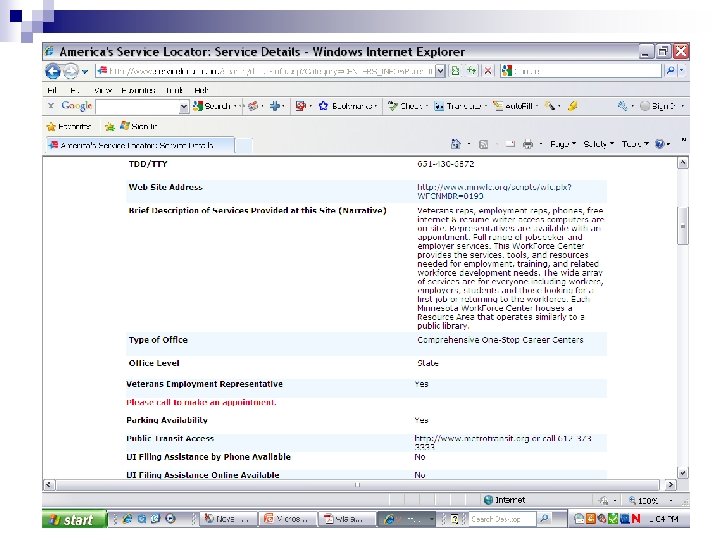The image size is (720, 540).
Task: Click the red Google toolbar icon left of Bookmarks
Action: (x=301, y=106)
